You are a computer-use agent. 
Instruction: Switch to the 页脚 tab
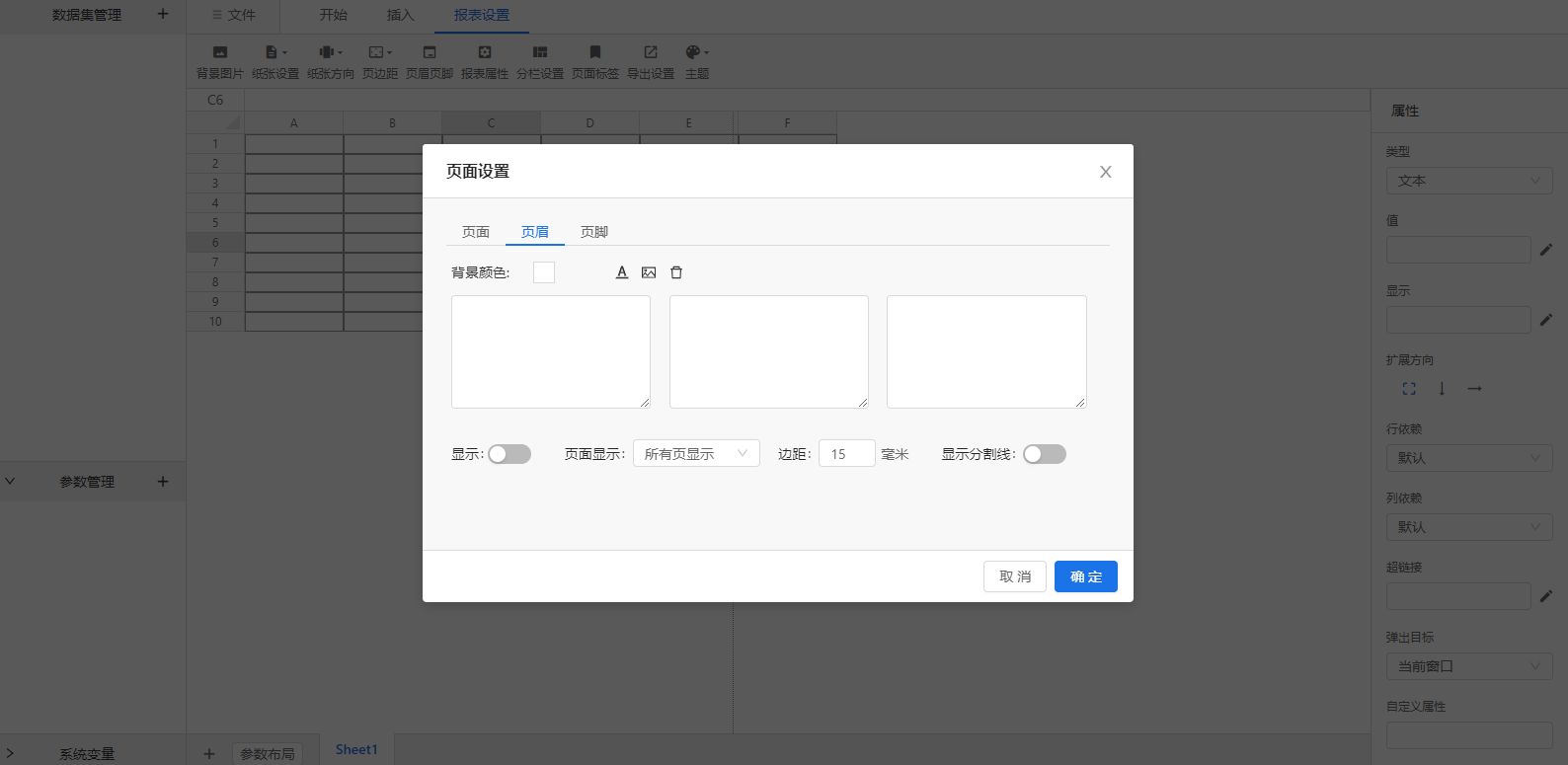click(x=594, y=232)
